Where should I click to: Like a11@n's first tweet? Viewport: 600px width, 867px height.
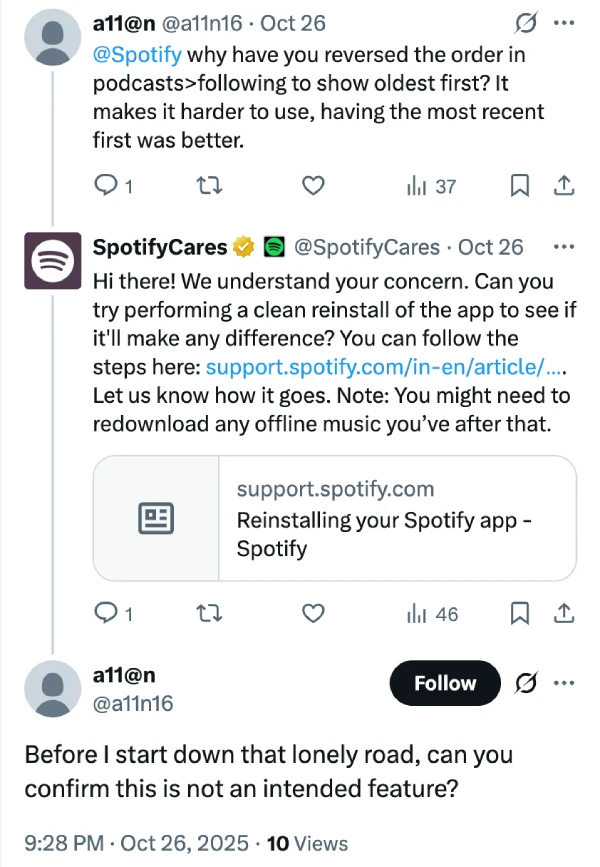tap(313, 186)
